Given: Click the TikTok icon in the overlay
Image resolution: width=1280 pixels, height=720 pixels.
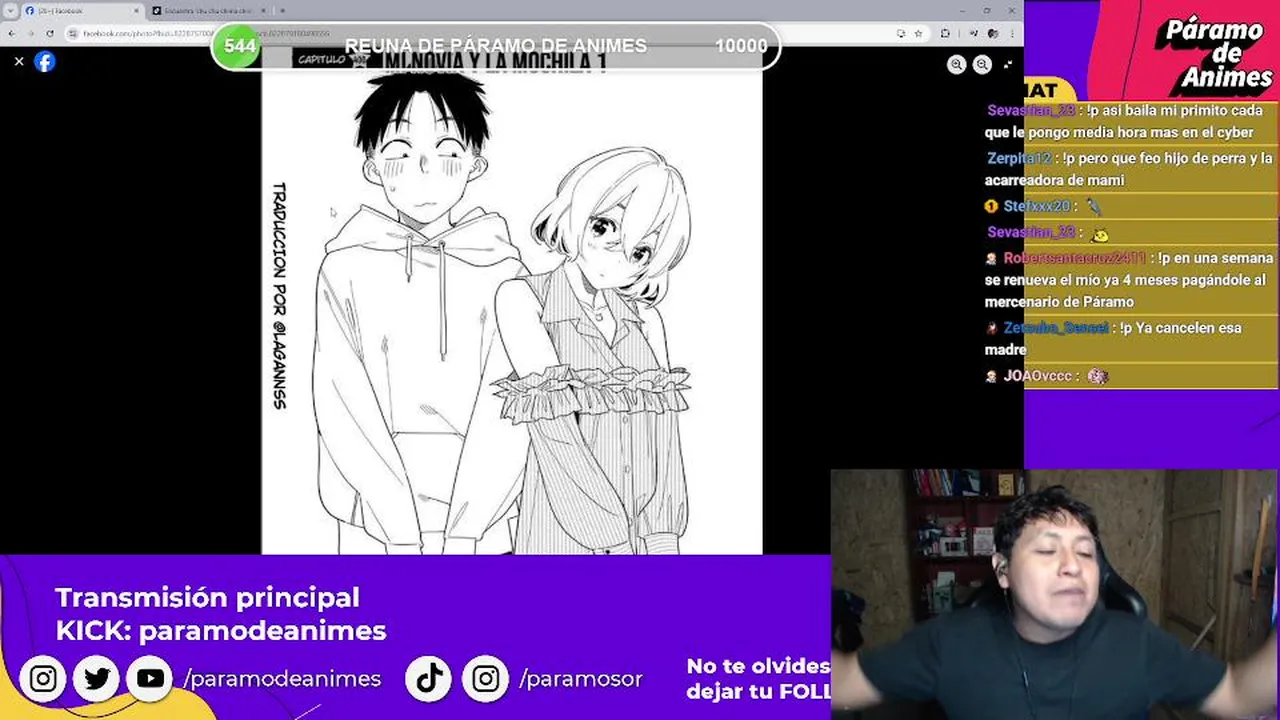Looking at the screenshot, I should 430,679.
